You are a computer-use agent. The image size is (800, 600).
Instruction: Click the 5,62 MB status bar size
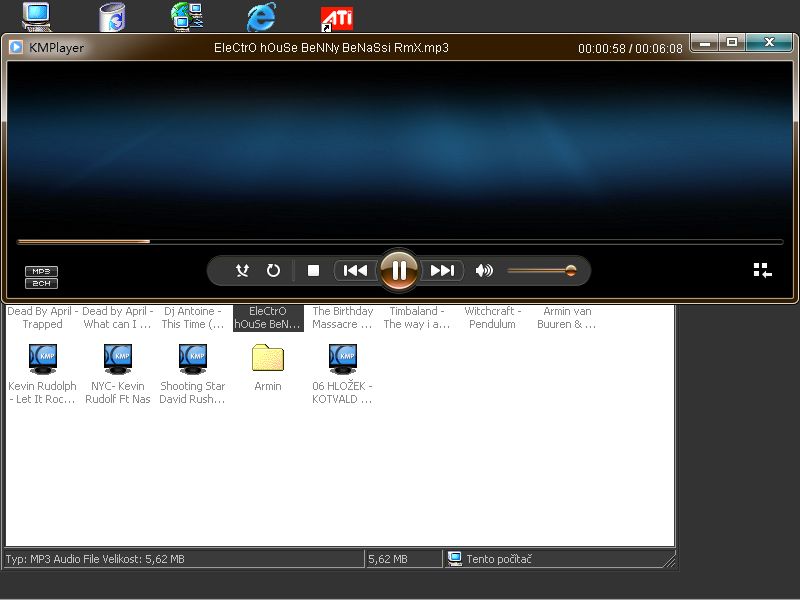pos(388,559)
